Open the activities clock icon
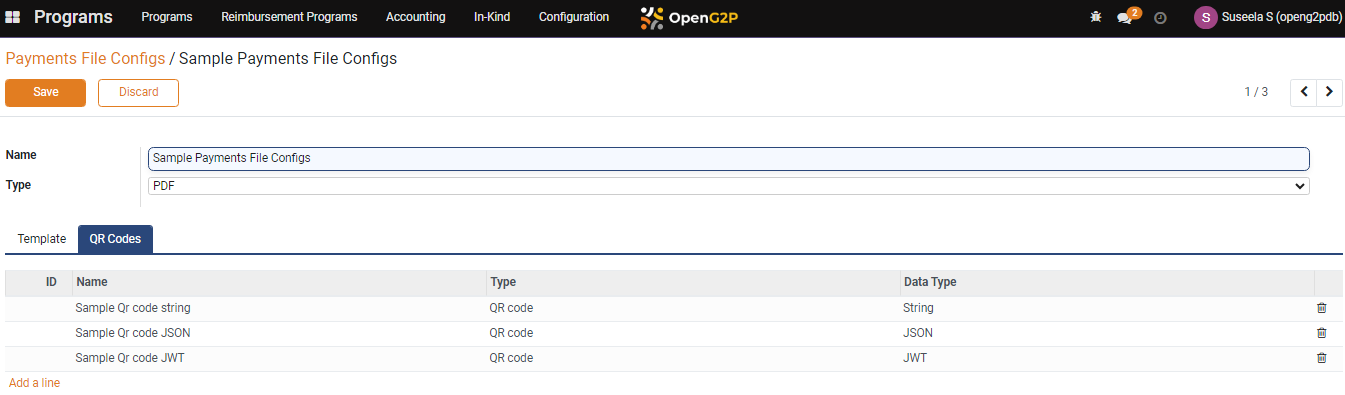This screenshot has height=395, width=1345. (1160, 18)
